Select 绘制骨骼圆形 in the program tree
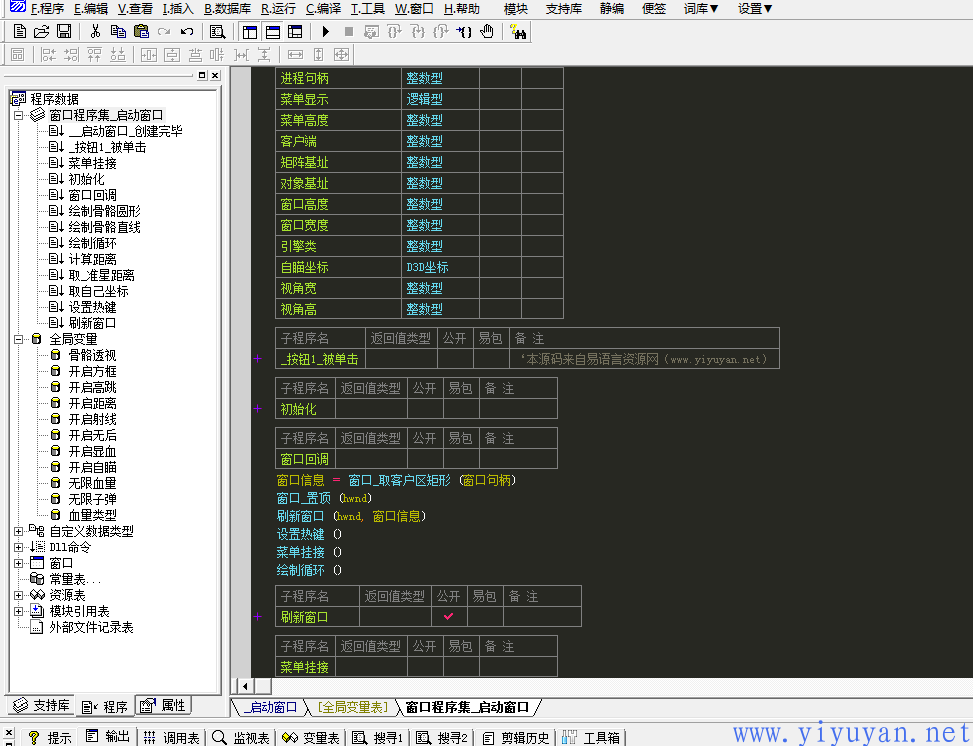This screenshot has height=746, width=973. (x=104, y=211)
